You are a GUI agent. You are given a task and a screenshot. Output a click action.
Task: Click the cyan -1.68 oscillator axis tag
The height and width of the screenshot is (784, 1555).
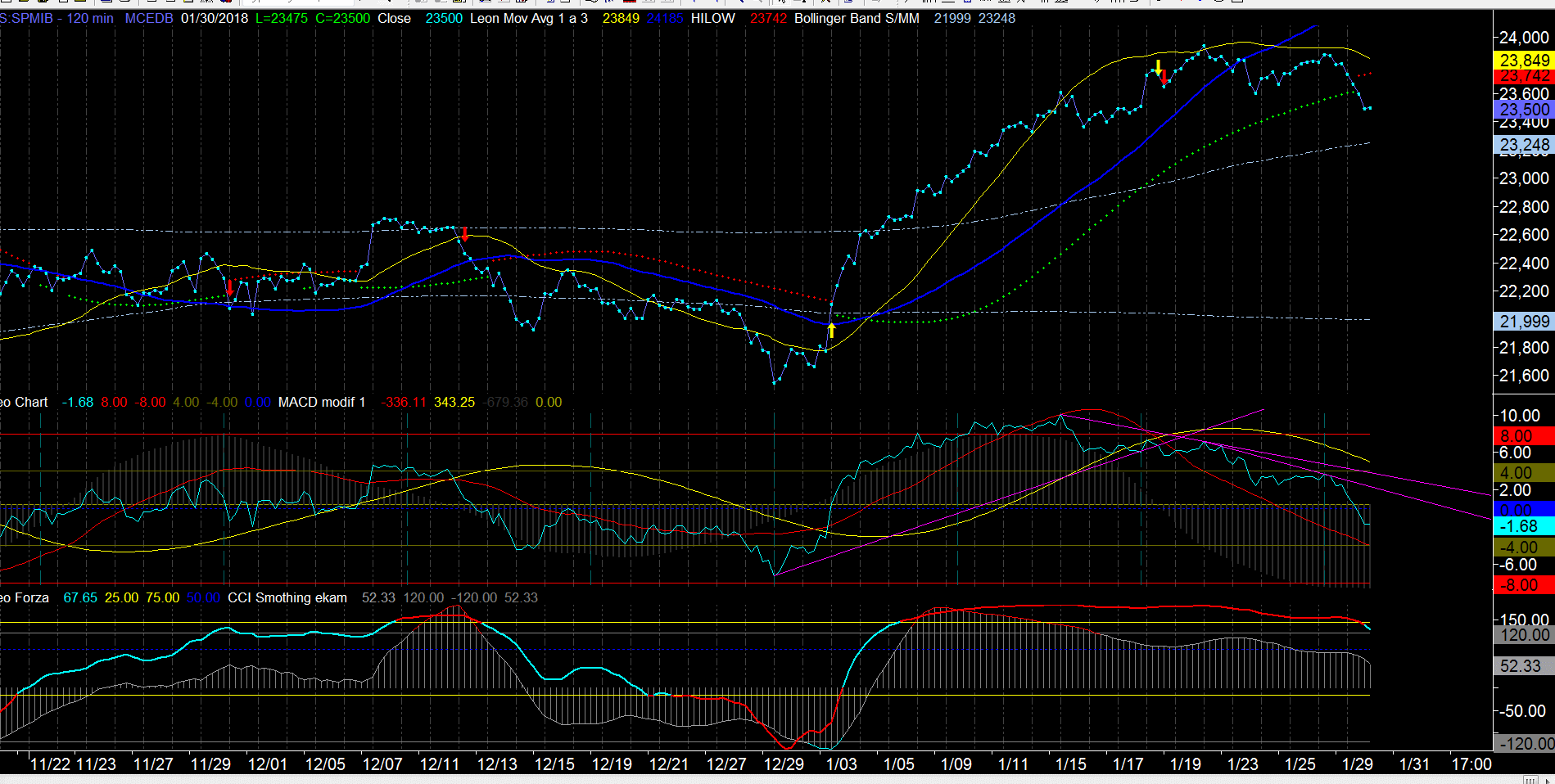tap(1524, 526)
